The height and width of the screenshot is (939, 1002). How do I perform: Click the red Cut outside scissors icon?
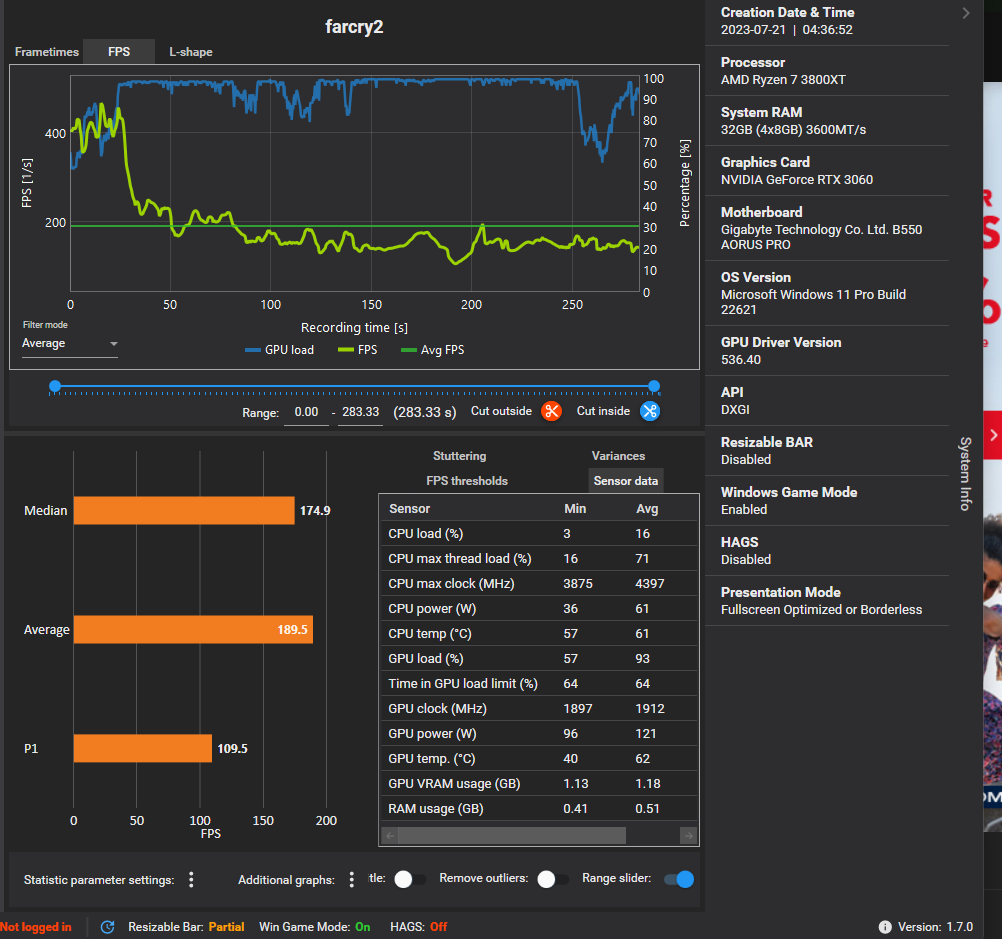pos(551,411)
